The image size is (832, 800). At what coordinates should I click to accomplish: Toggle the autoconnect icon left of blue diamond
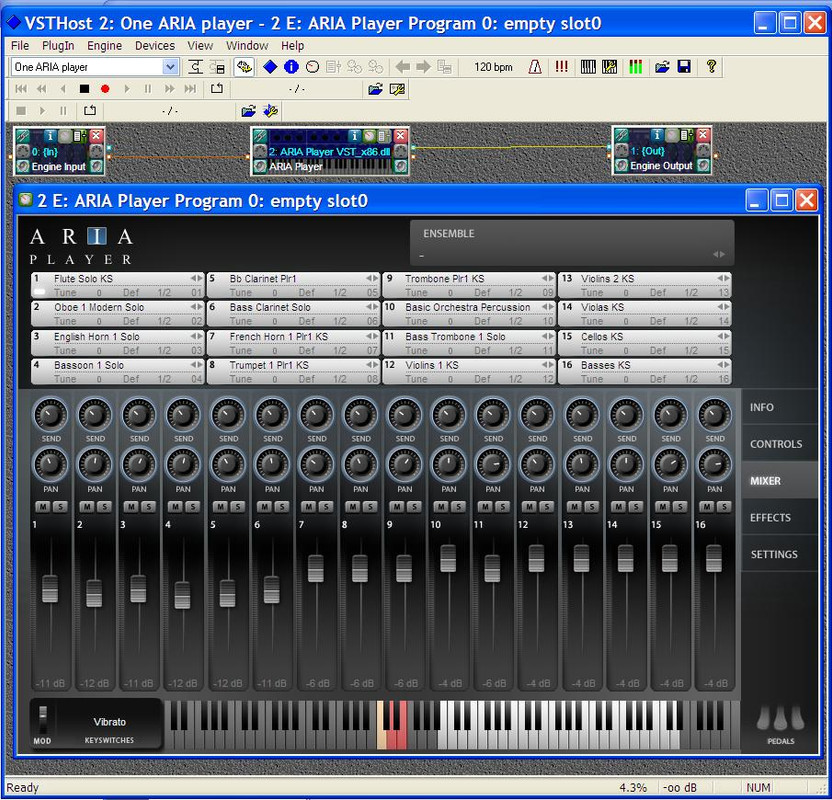point(244,67)
